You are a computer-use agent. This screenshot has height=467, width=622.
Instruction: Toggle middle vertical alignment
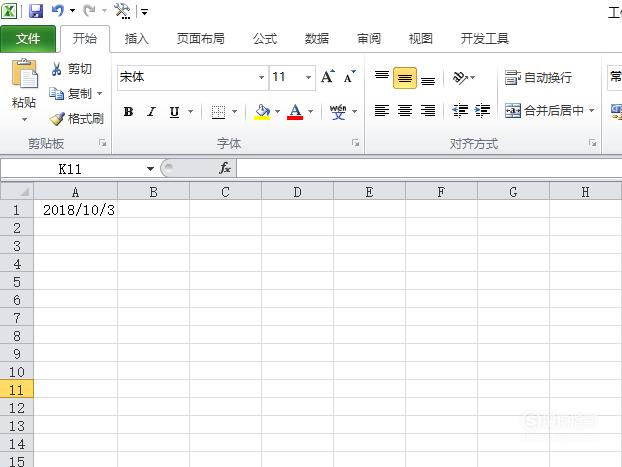[x=405, y=77]
